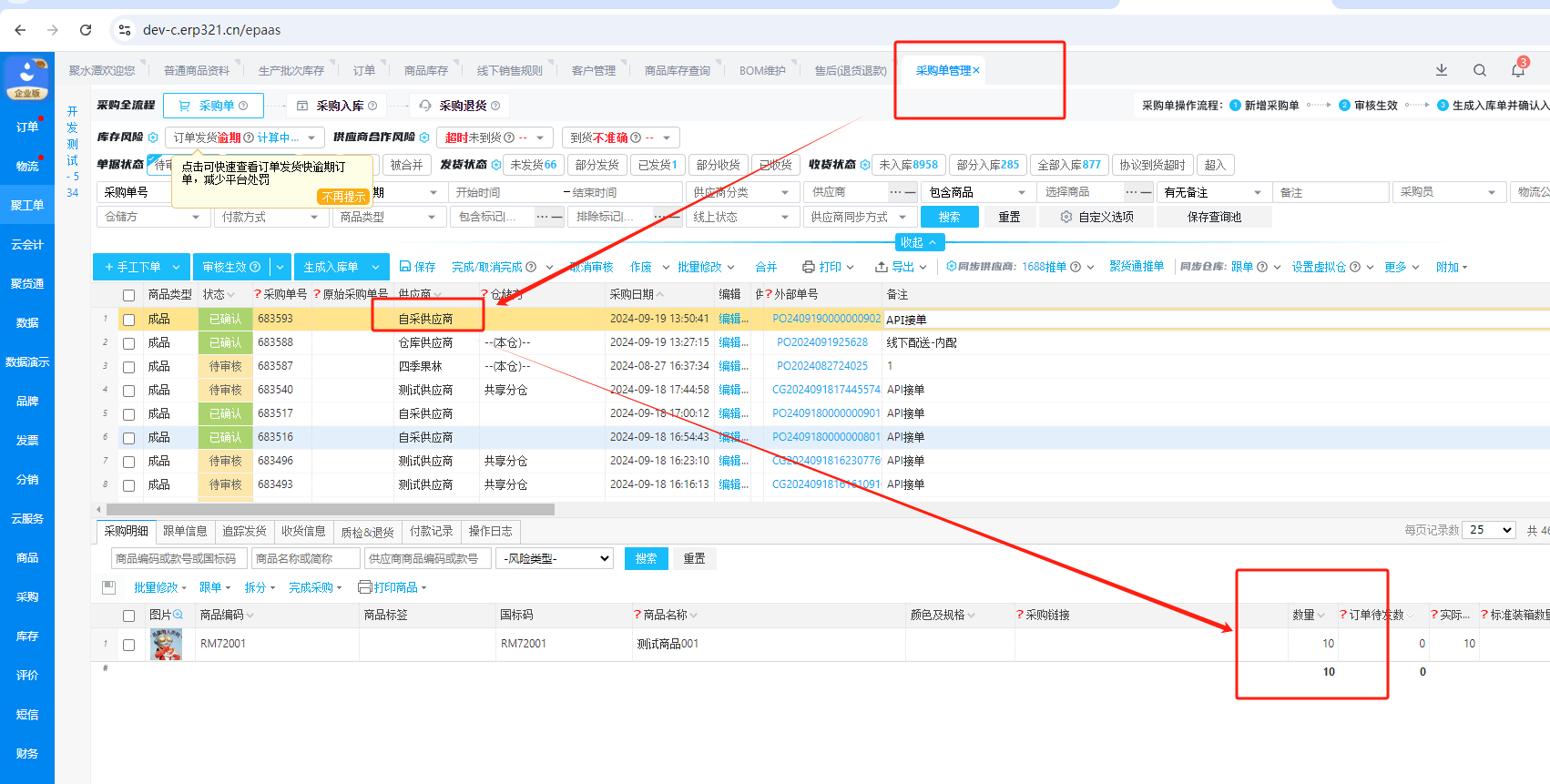The image size is (1550, 784).
Task: Click the 打印 printer icon
Action: point(809,267)
